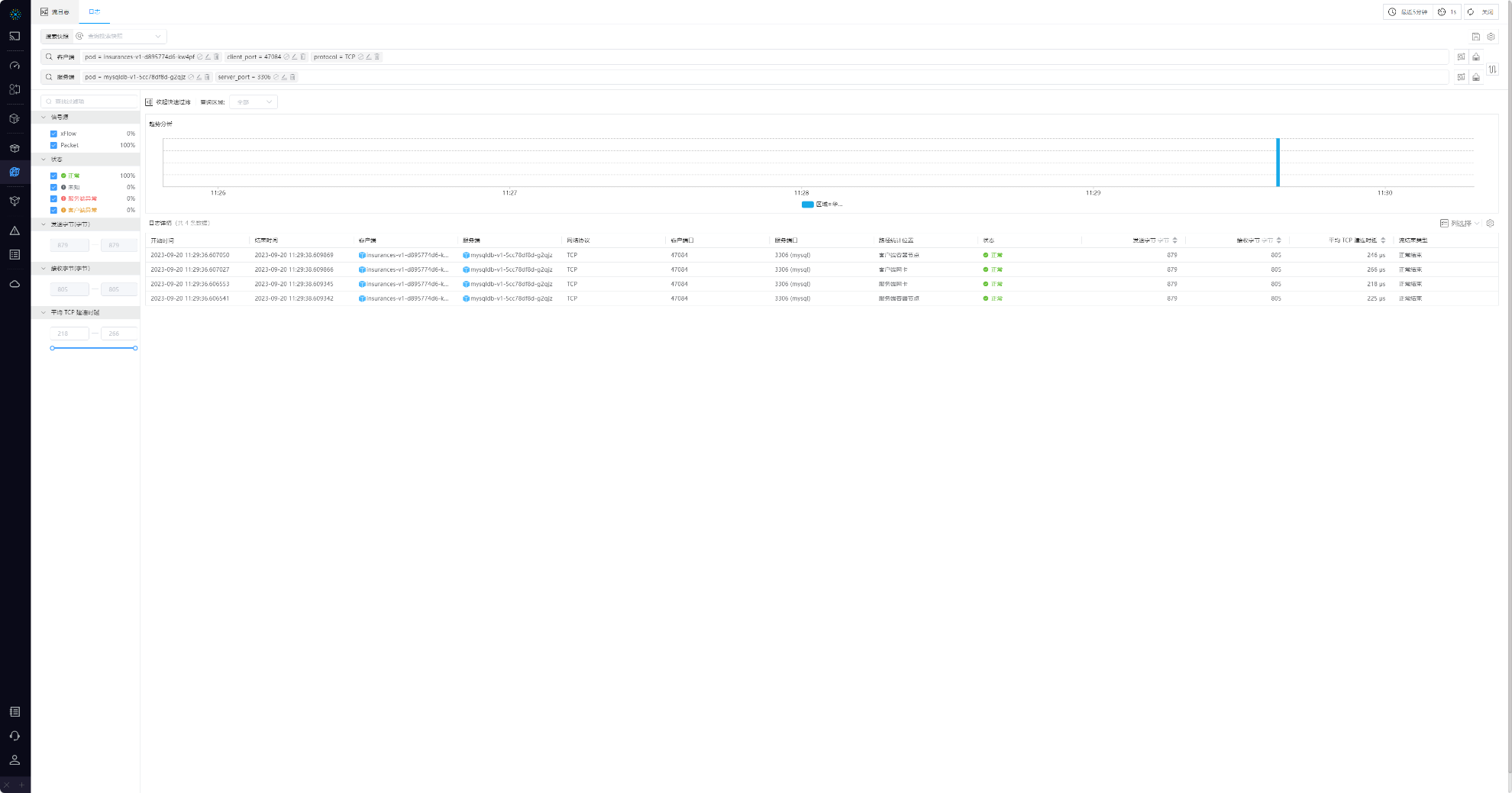This screenshot has height=793, width=1512.
Task: Click the TCP latency slider right handle
Action: pos(135,348)
